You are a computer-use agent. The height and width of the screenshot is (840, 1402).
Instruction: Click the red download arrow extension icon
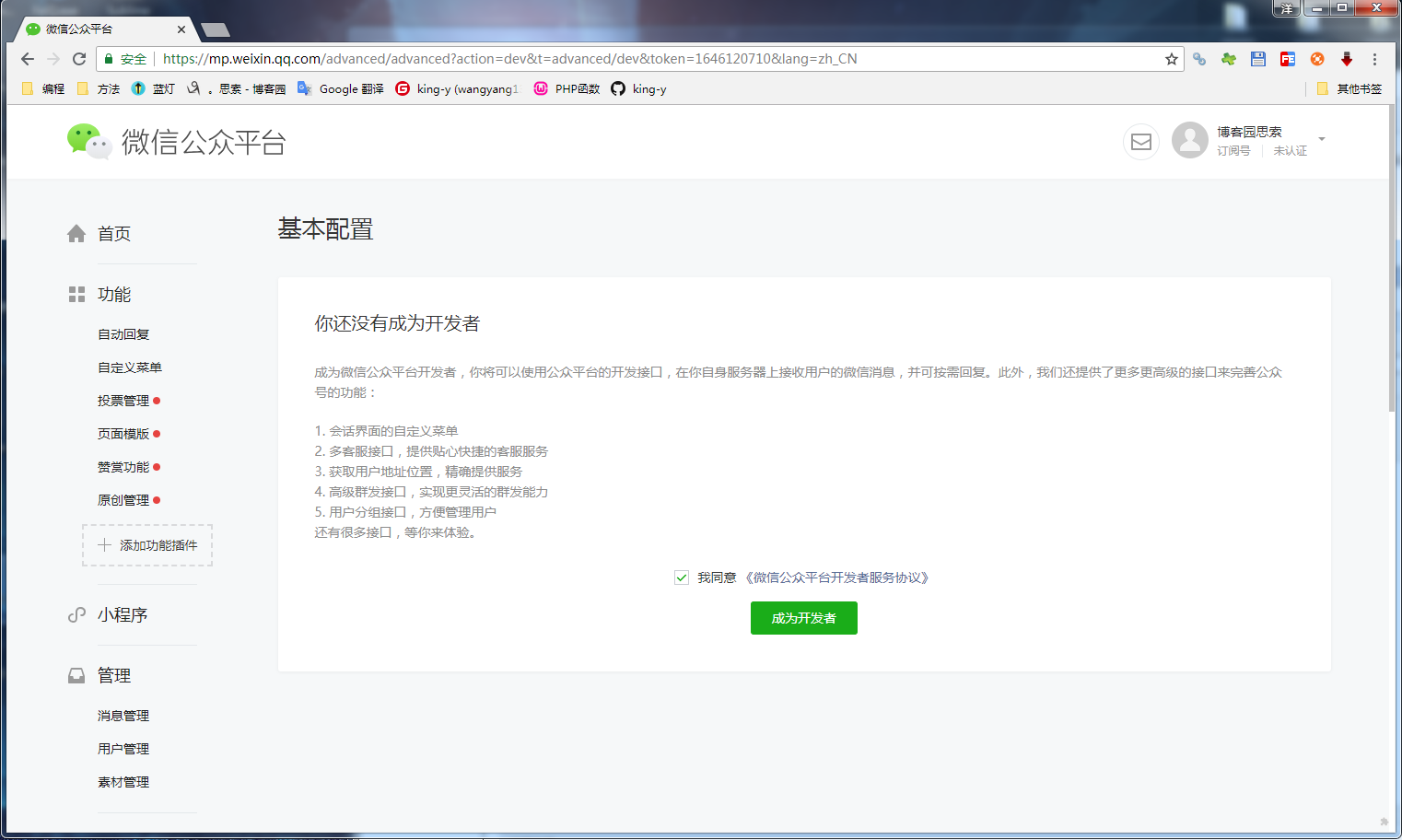point(1347,59)
